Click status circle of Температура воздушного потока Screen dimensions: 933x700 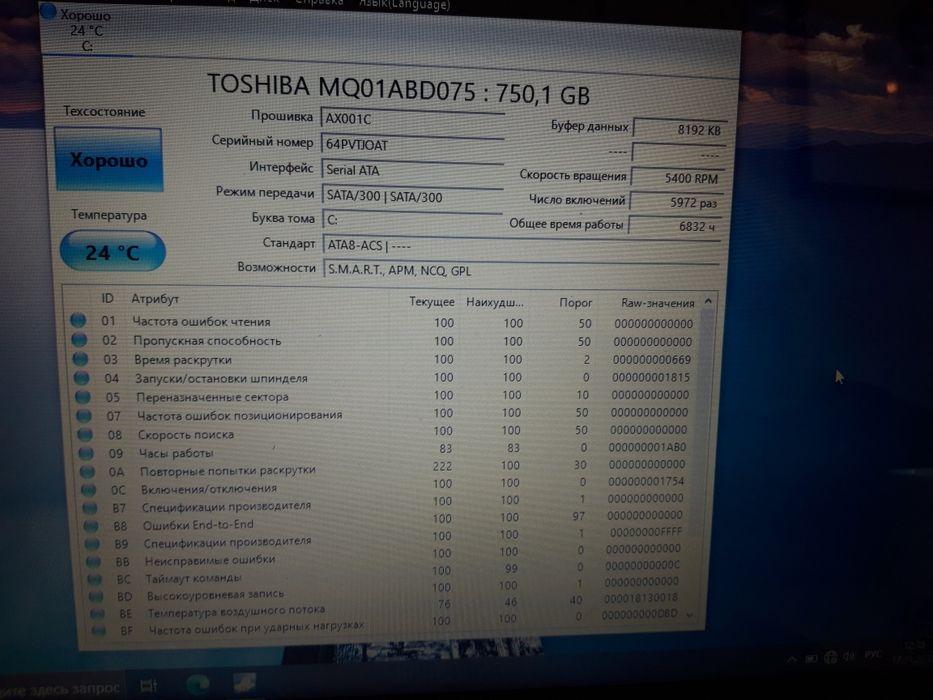tap(98, 613)
